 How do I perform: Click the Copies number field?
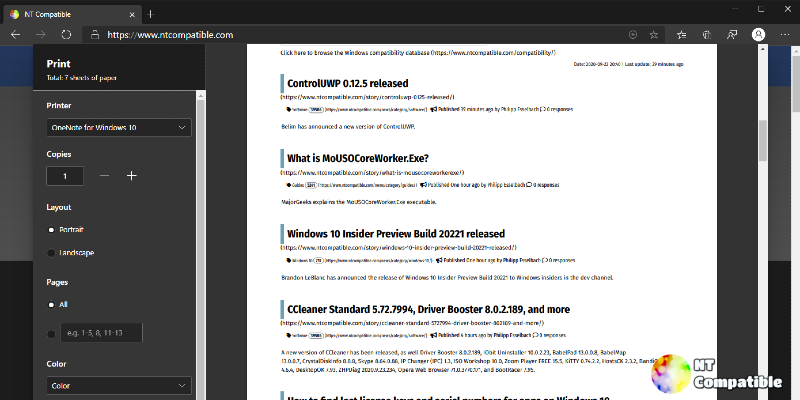click(x=65, y=176)
